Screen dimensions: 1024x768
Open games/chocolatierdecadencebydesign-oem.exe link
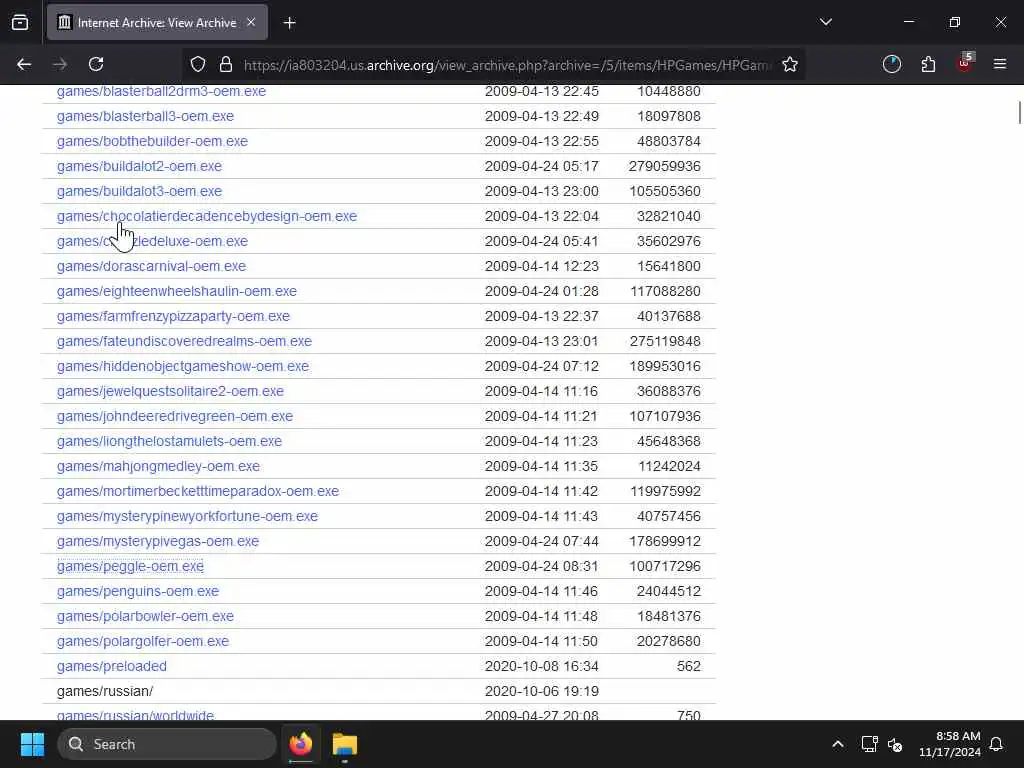click(206, 216)
